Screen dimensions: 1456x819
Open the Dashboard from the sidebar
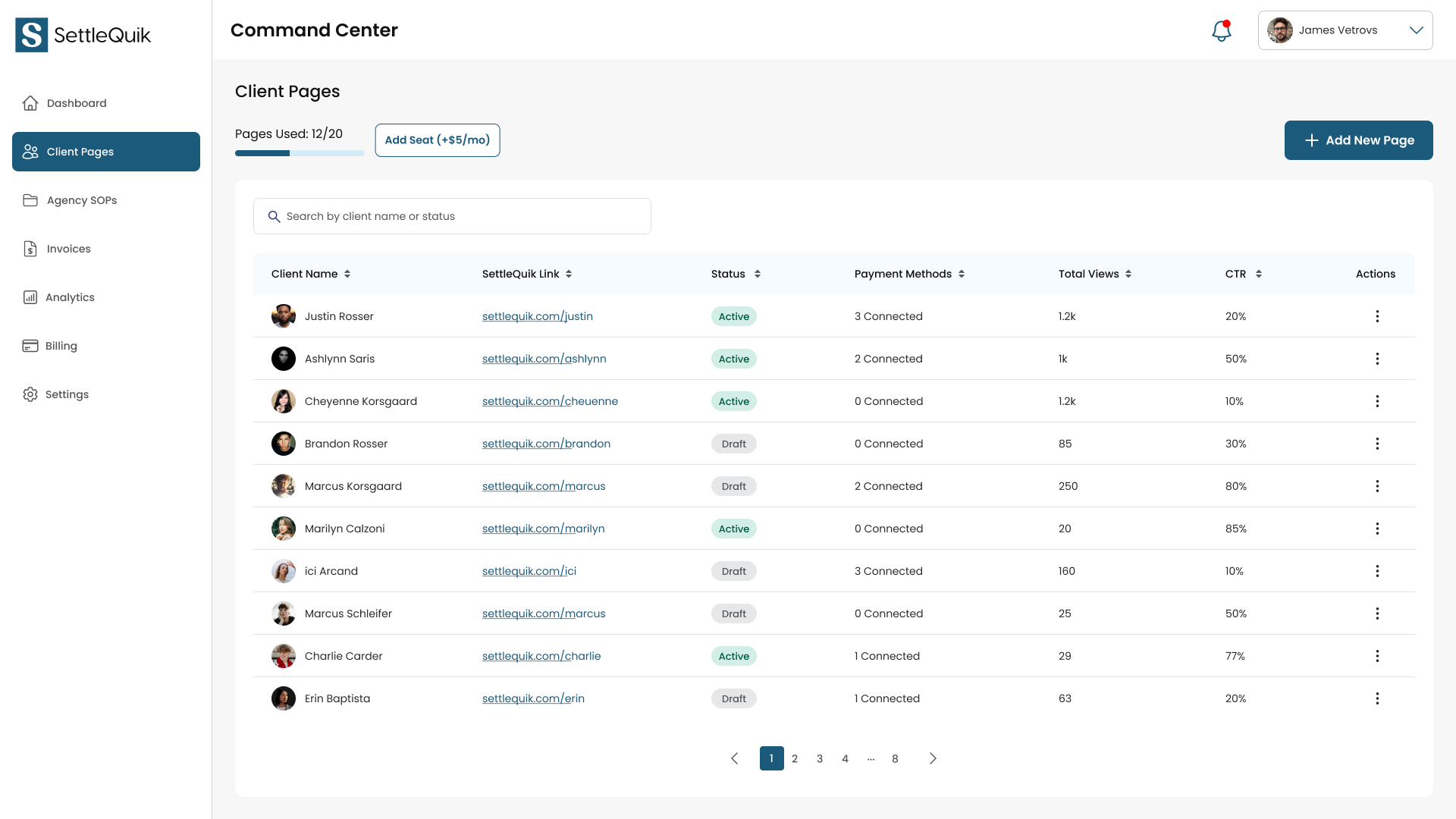75,103
